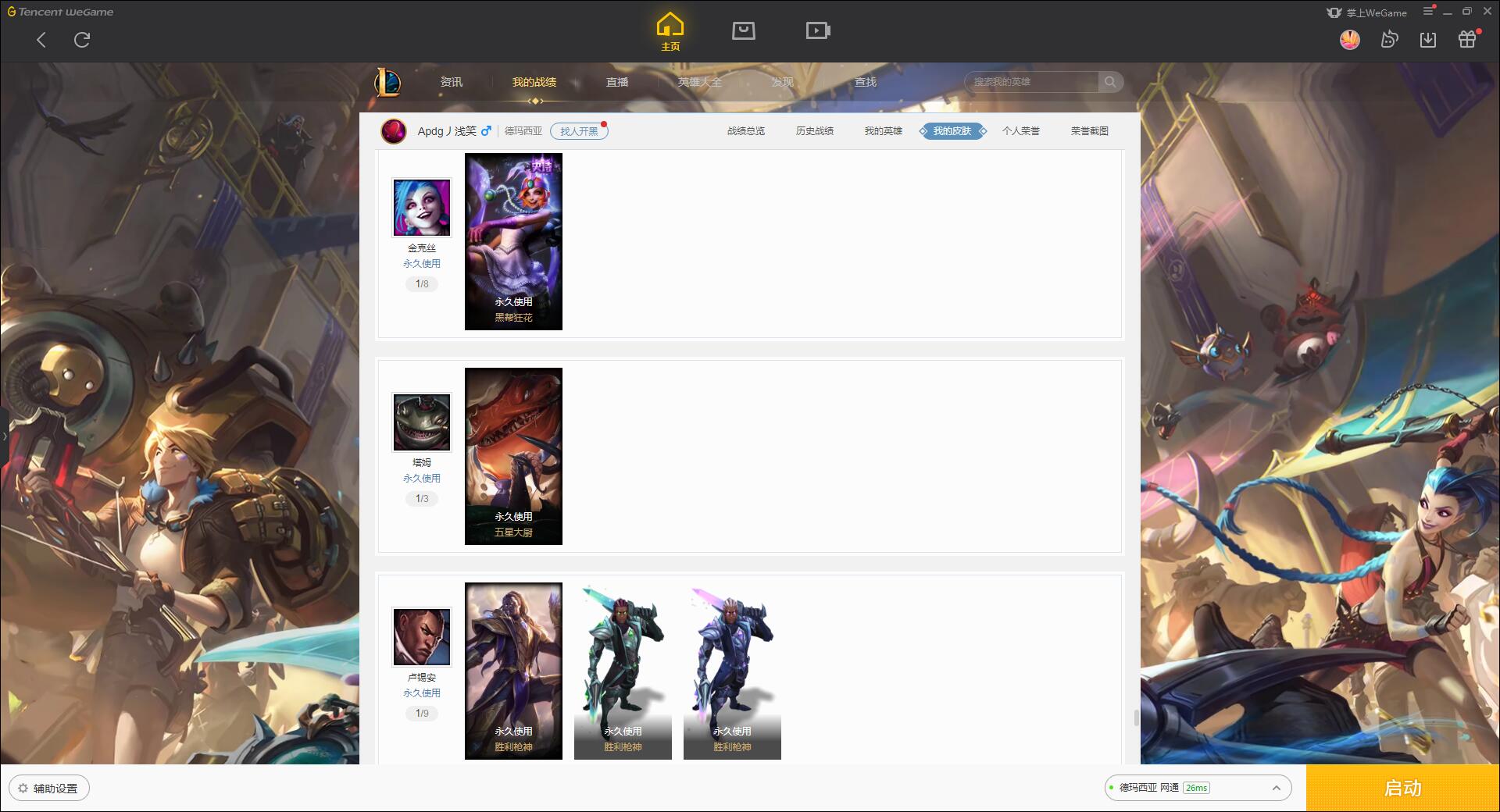Click the League of Legends logo icon
Viewport: 1500px width, 812px height.
pos(387,82)
